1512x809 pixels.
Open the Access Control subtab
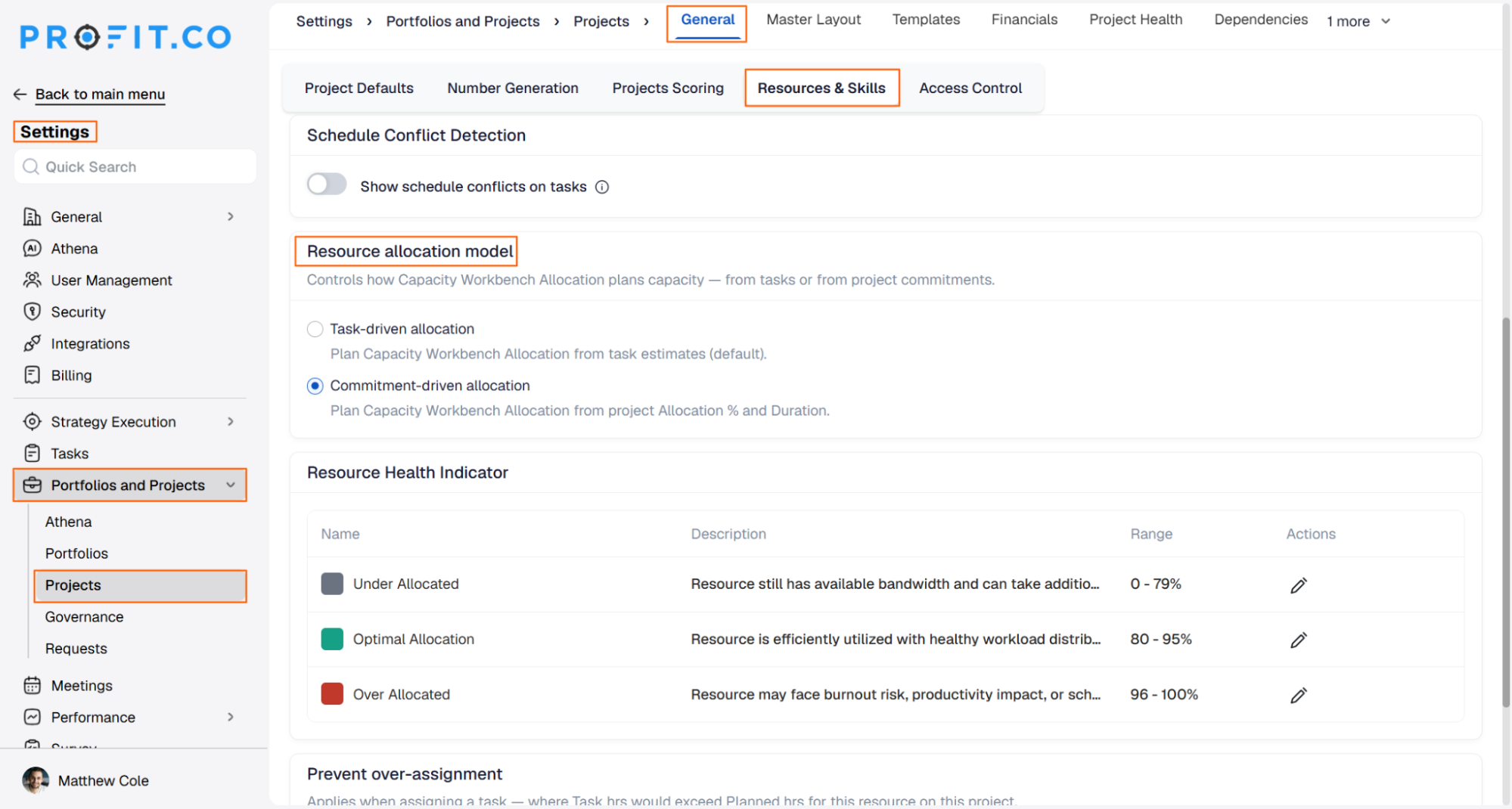pos(970,88)
